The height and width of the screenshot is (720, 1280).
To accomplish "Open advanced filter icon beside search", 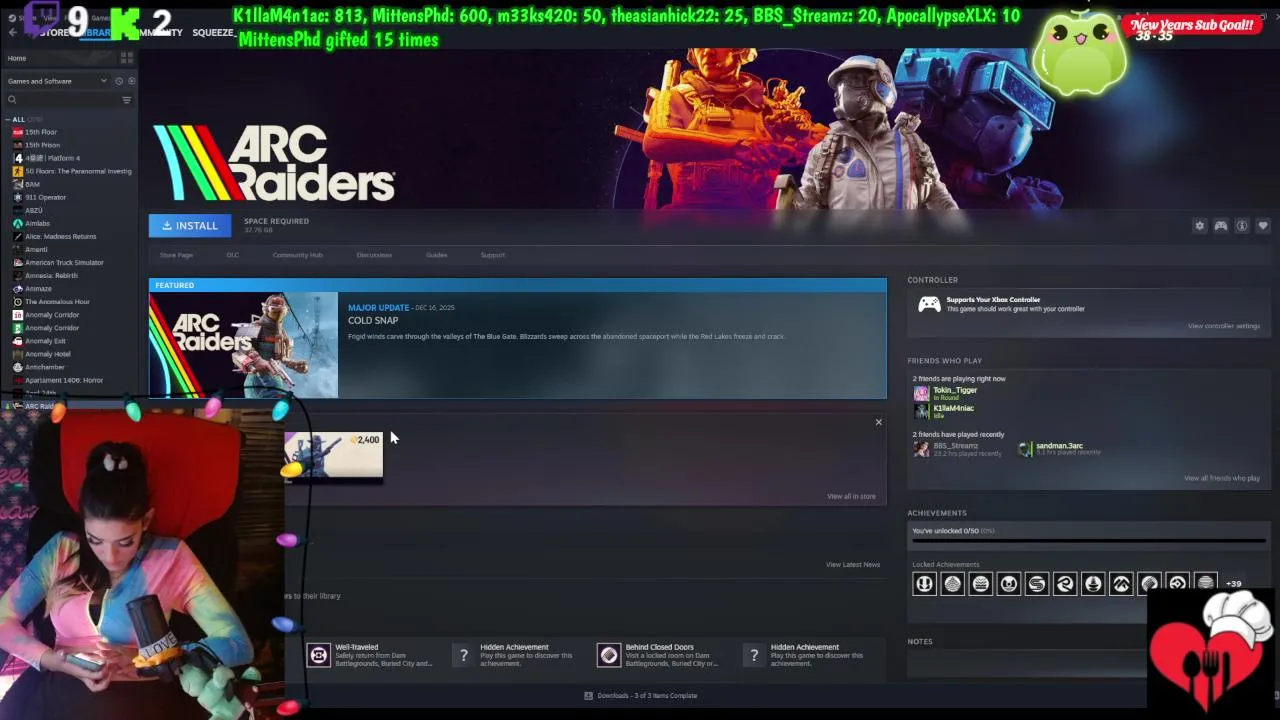I will [126, 100].
